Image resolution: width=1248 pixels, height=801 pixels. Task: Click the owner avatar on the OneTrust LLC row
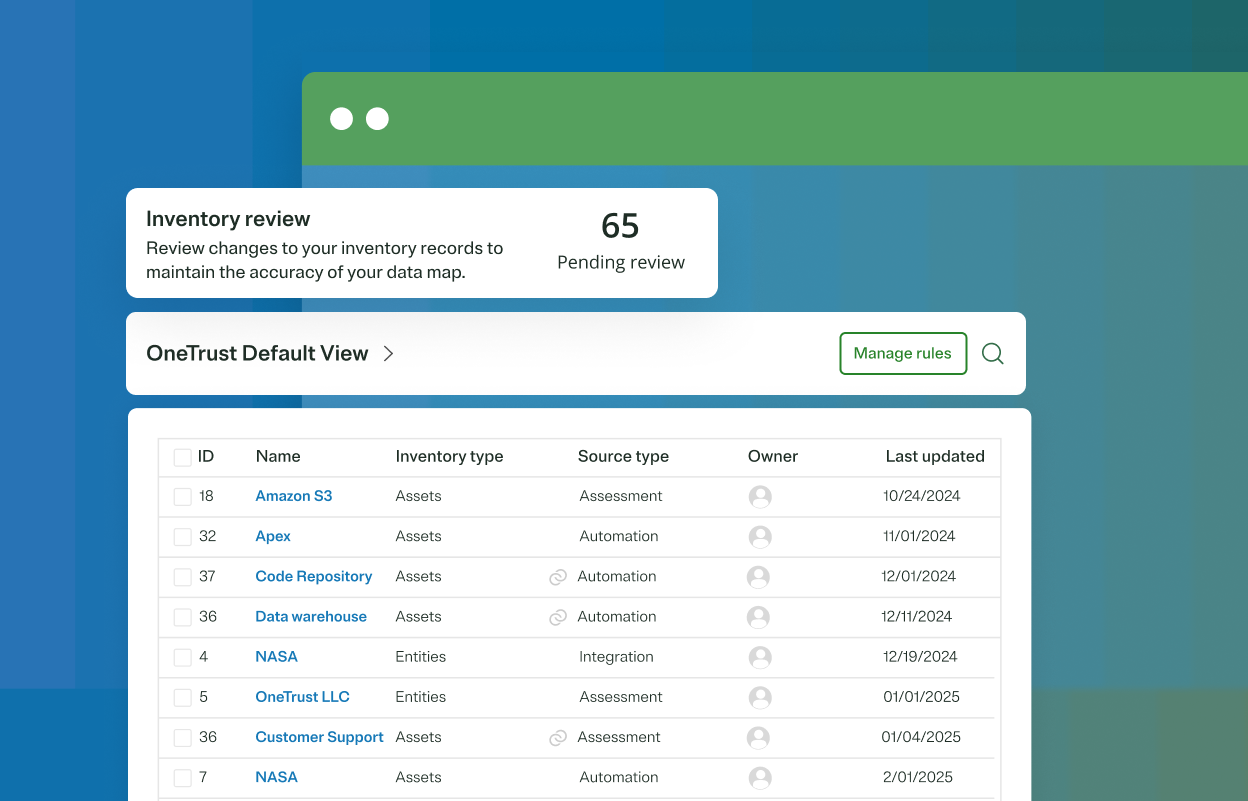[760, 697]
